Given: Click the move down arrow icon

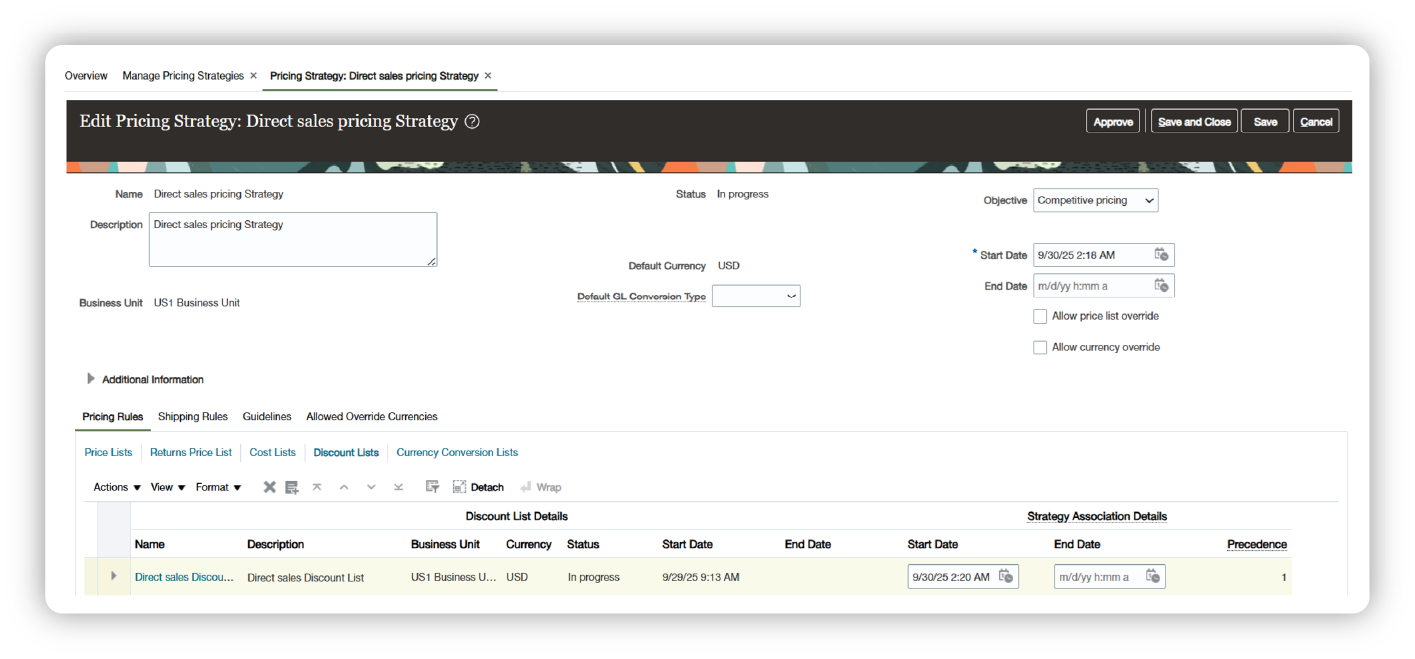Looking at the screenshot, I should (371, 487).
